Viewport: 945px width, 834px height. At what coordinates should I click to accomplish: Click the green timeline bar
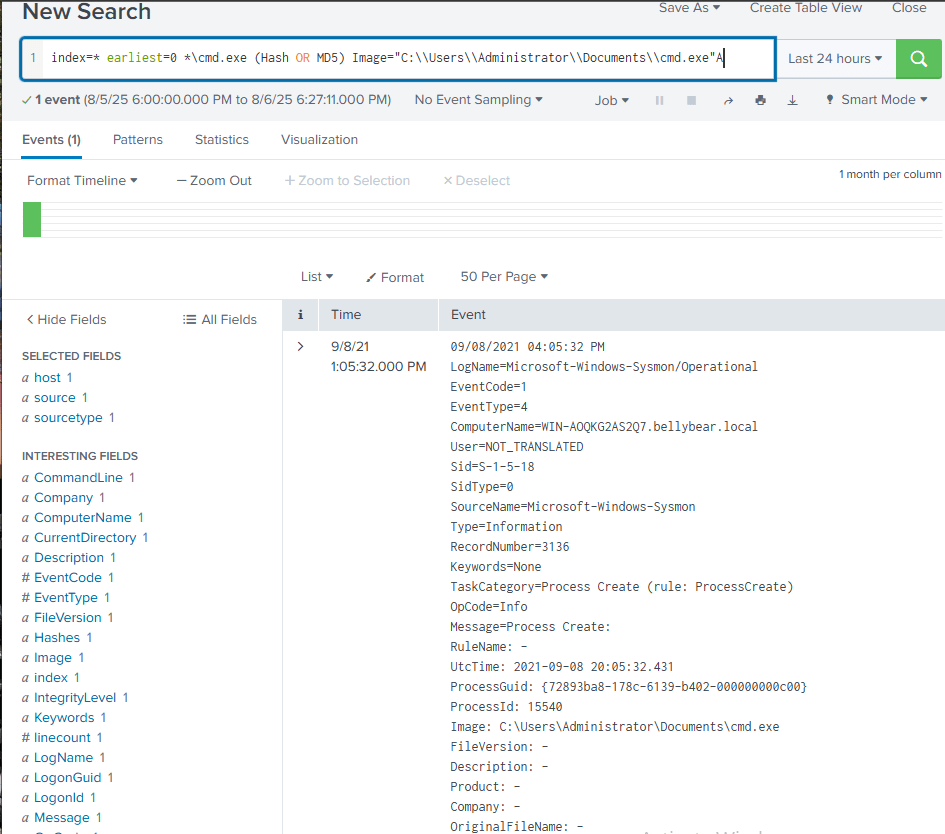[32, 219]
